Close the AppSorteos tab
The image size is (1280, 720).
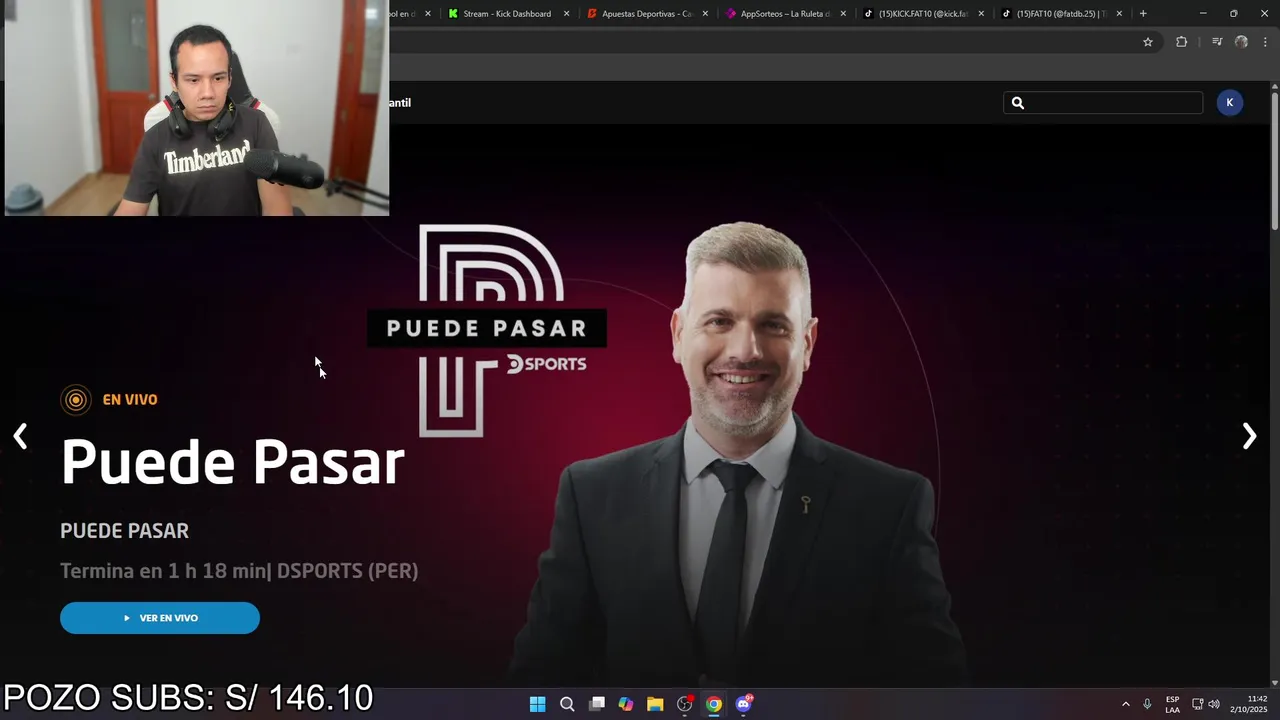843,14
